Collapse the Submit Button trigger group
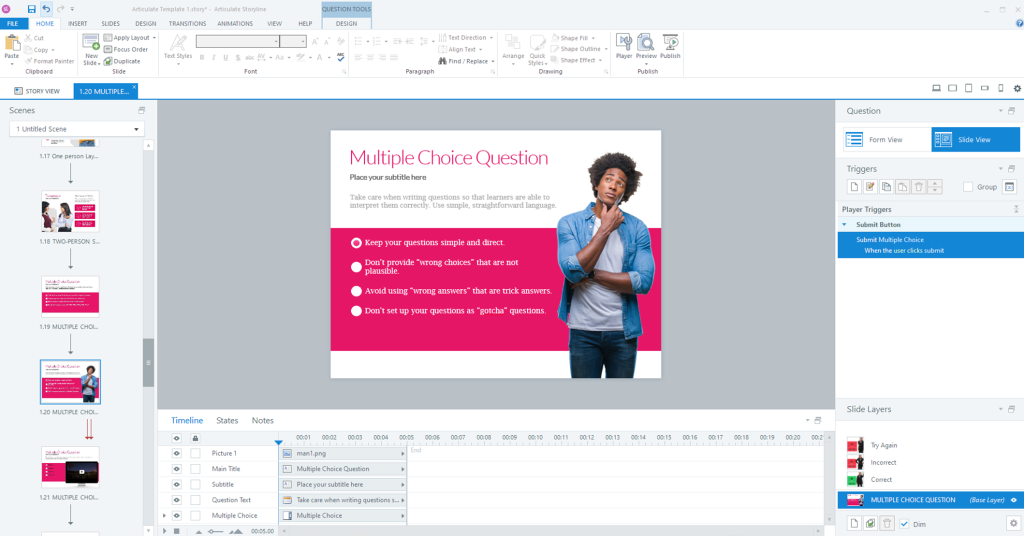This screenshot has width=1024, height=536. (843, 224)
